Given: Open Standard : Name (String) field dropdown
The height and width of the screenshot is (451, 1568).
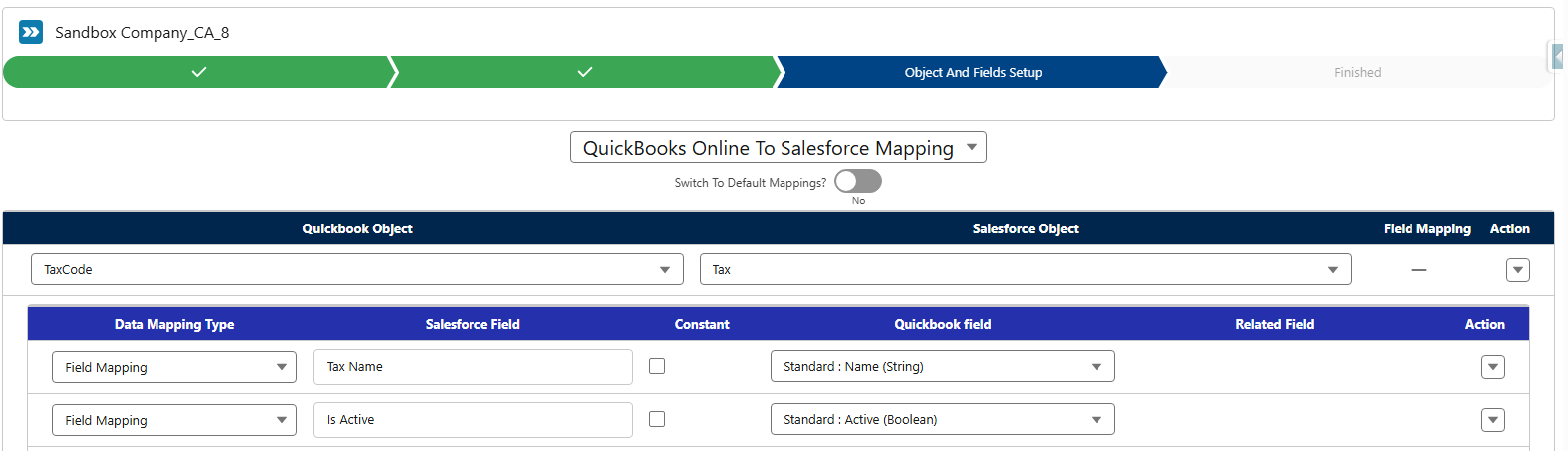Looking at the screenshot, I should pos(942,367).
